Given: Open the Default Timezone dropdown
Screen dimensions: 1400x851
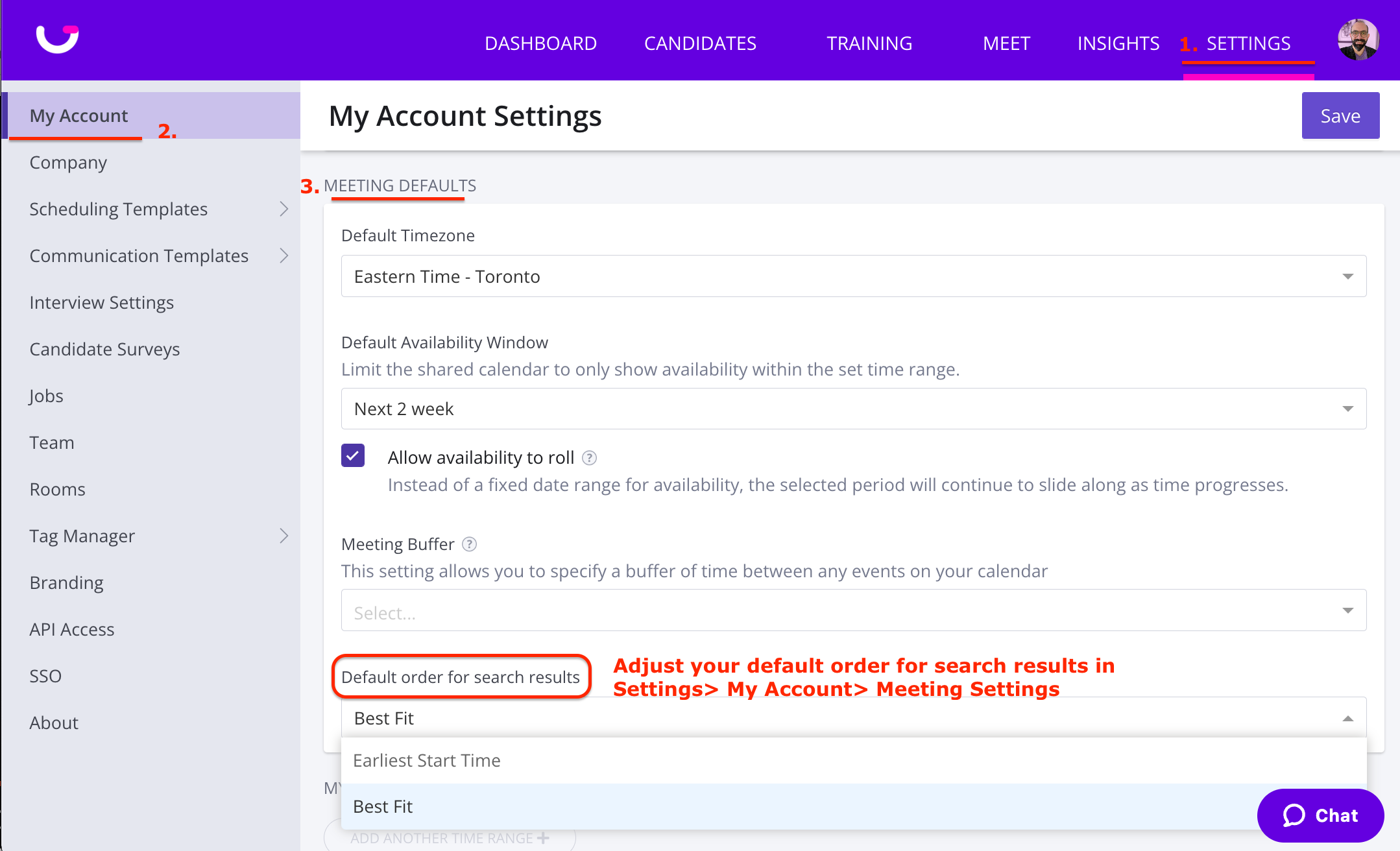Looking at the screenshot, I should click(x=853, y=276).
